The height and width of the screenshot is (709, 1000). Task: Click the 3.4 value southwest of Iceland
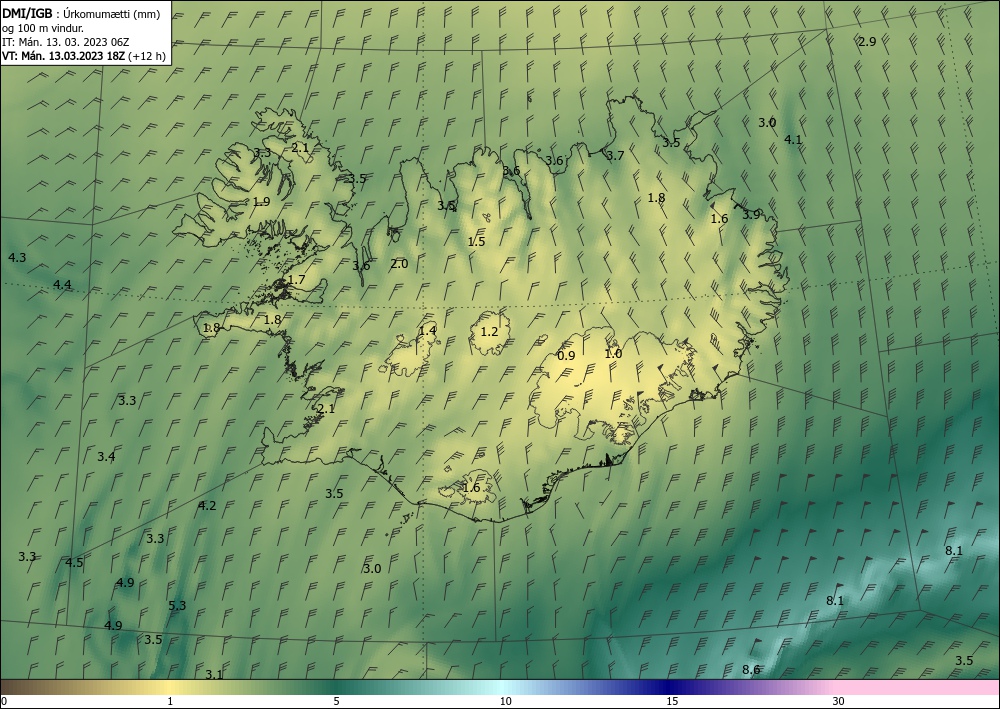[x=107, y=457]
